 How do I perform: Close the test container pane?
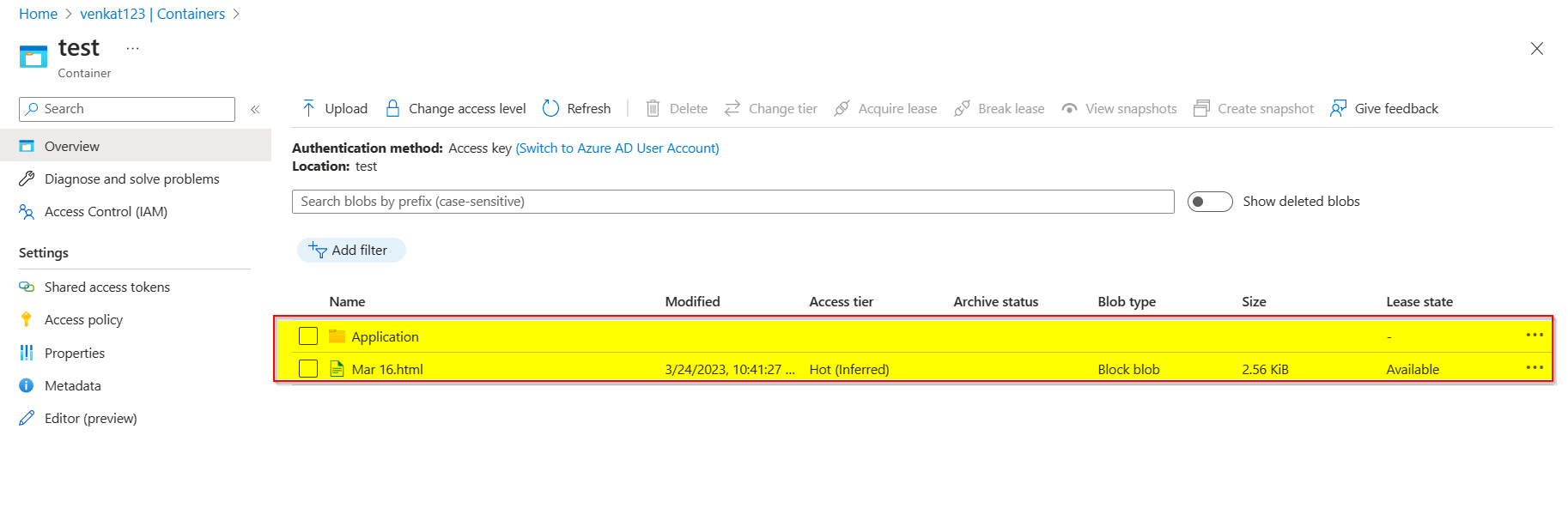click(1537, 49)
